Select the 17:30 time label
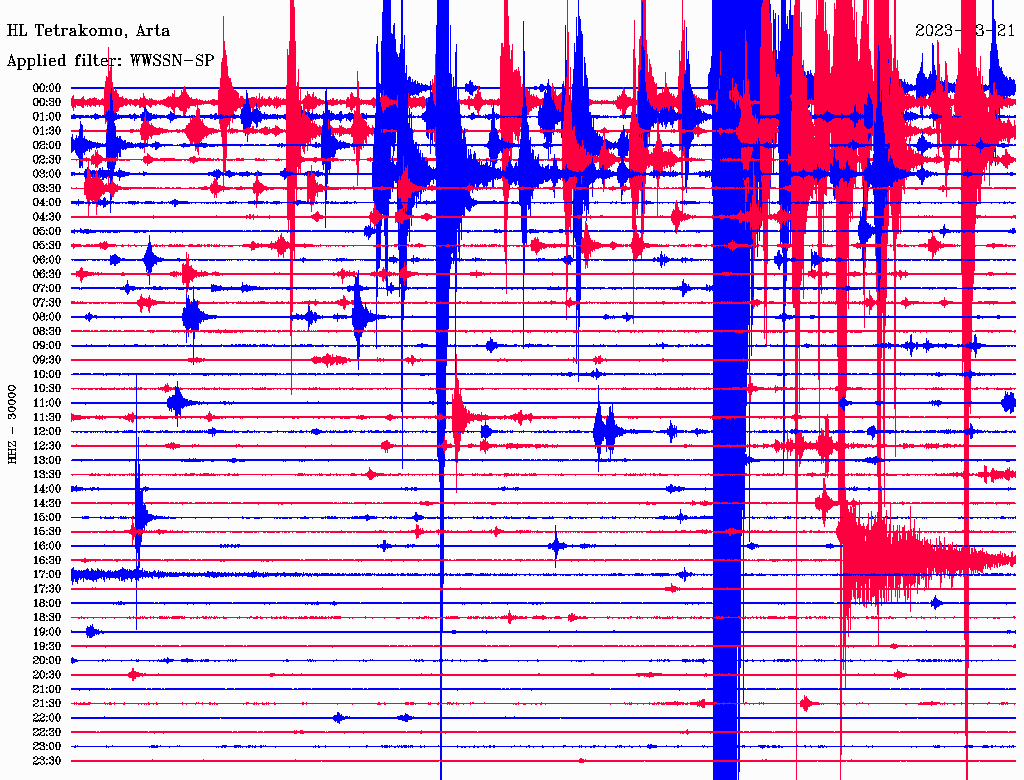 click(x=47, y=589)
